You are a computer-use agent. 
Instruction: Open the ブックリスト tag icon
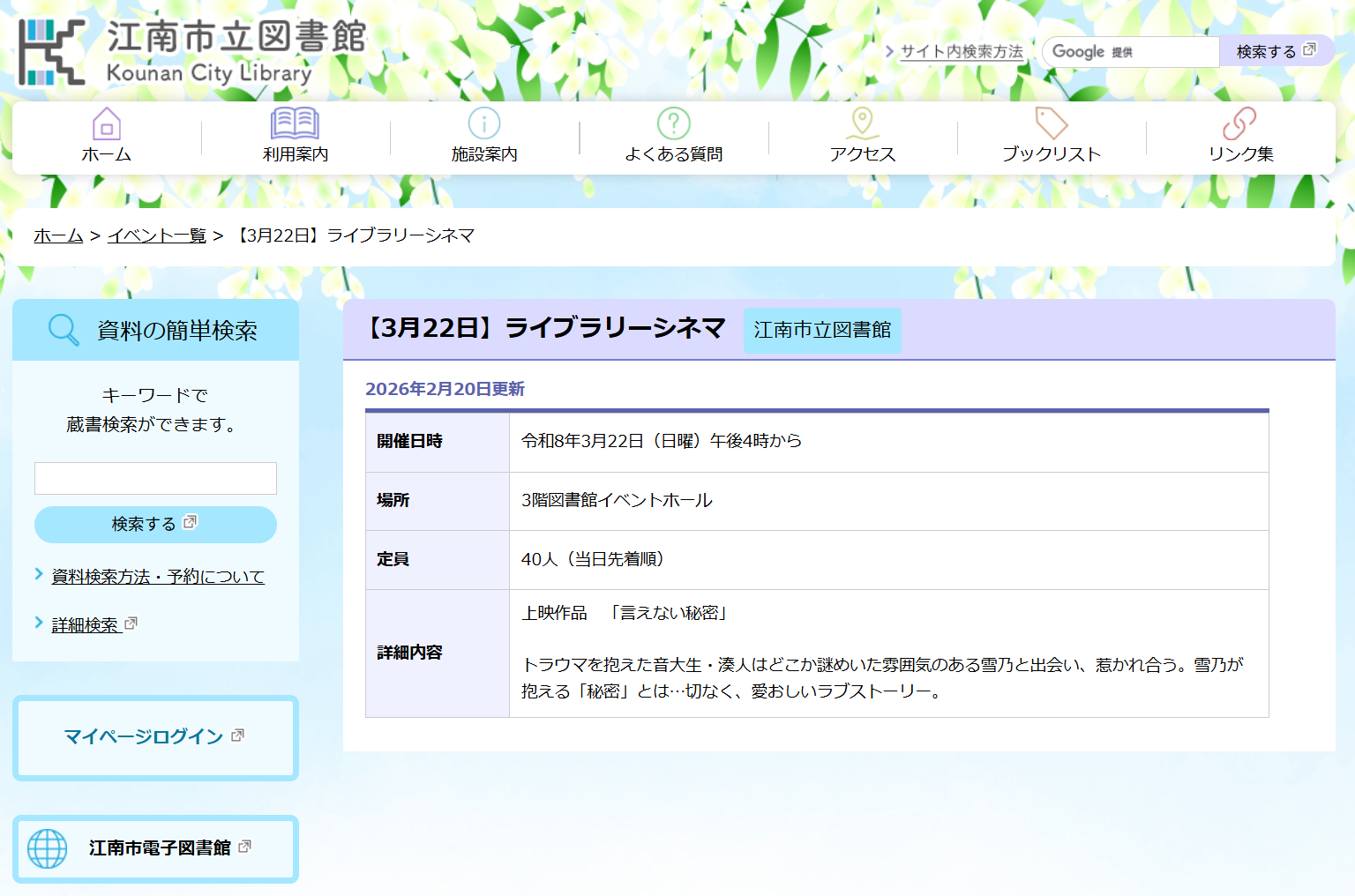1051,123
